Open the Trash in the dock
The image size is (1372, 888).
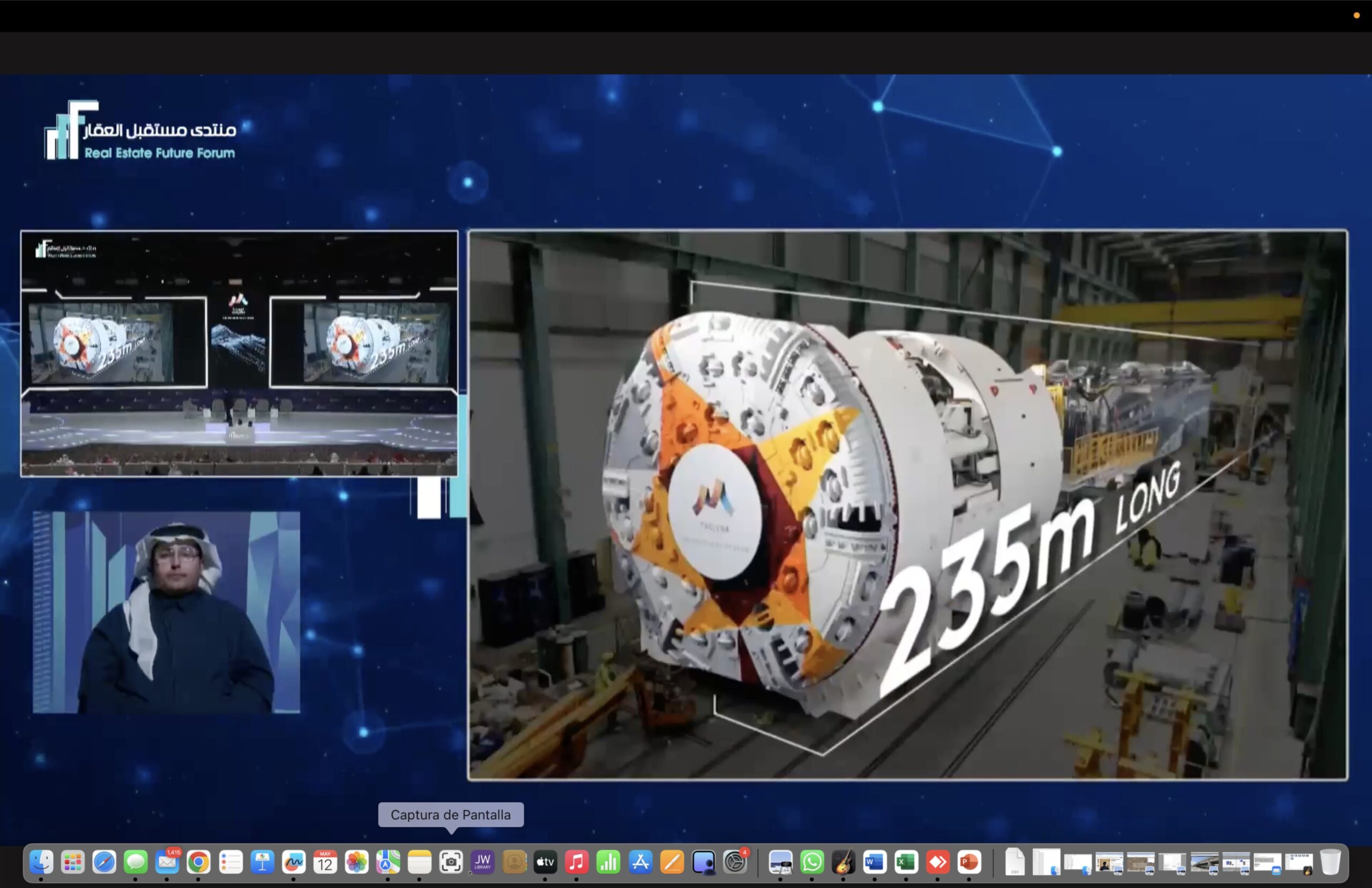coord(1330,862)
